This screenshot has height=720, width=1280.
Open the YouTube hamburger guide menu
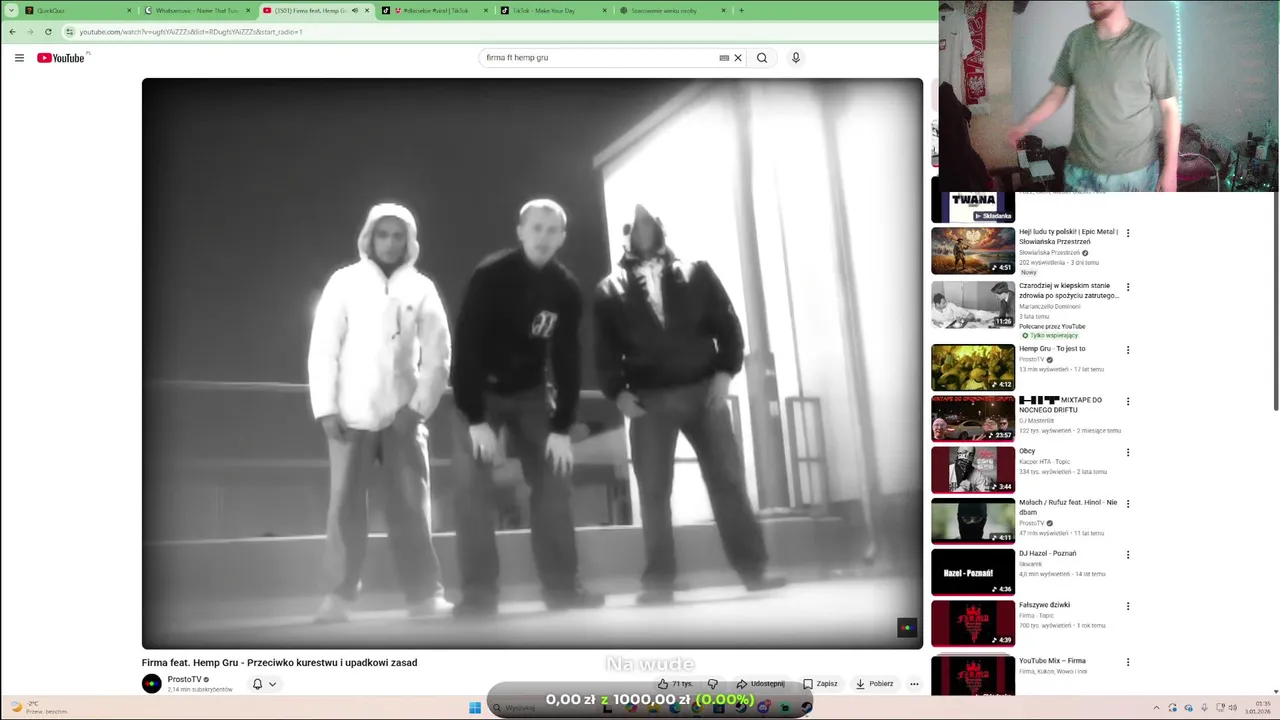[19, 58]
